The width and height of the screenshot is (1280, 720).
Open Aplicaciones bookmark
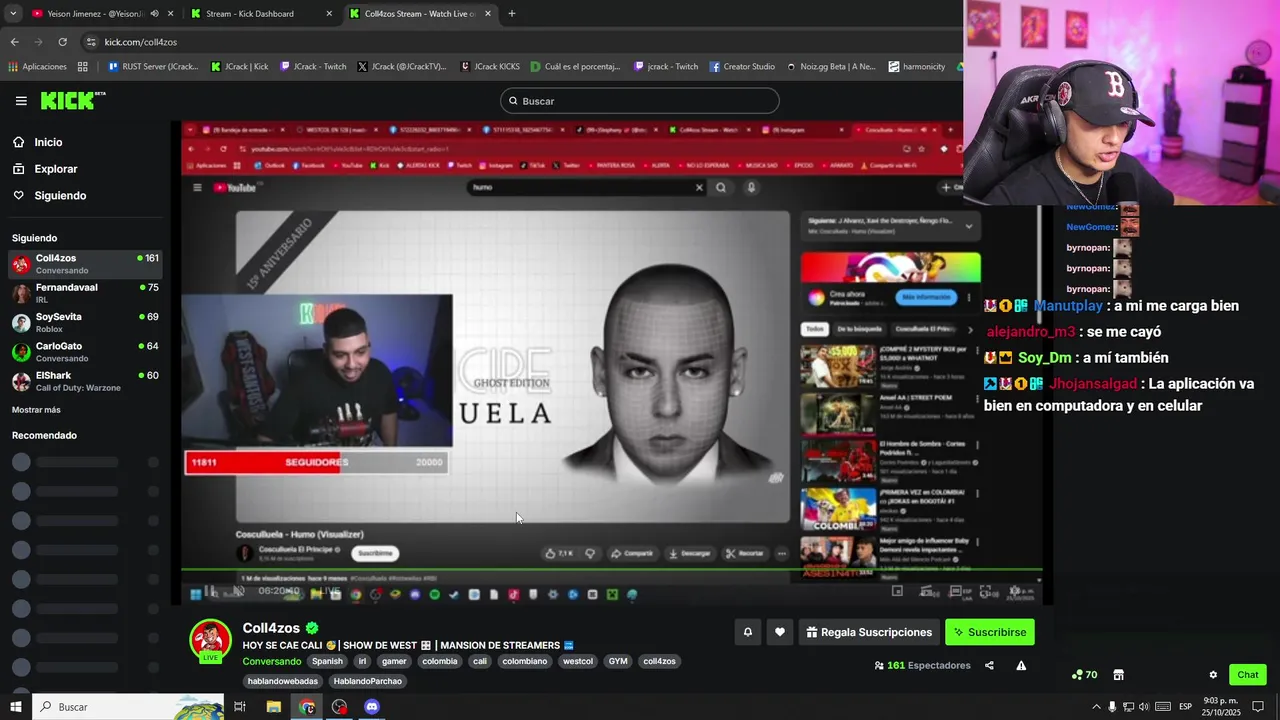(38, 67)
